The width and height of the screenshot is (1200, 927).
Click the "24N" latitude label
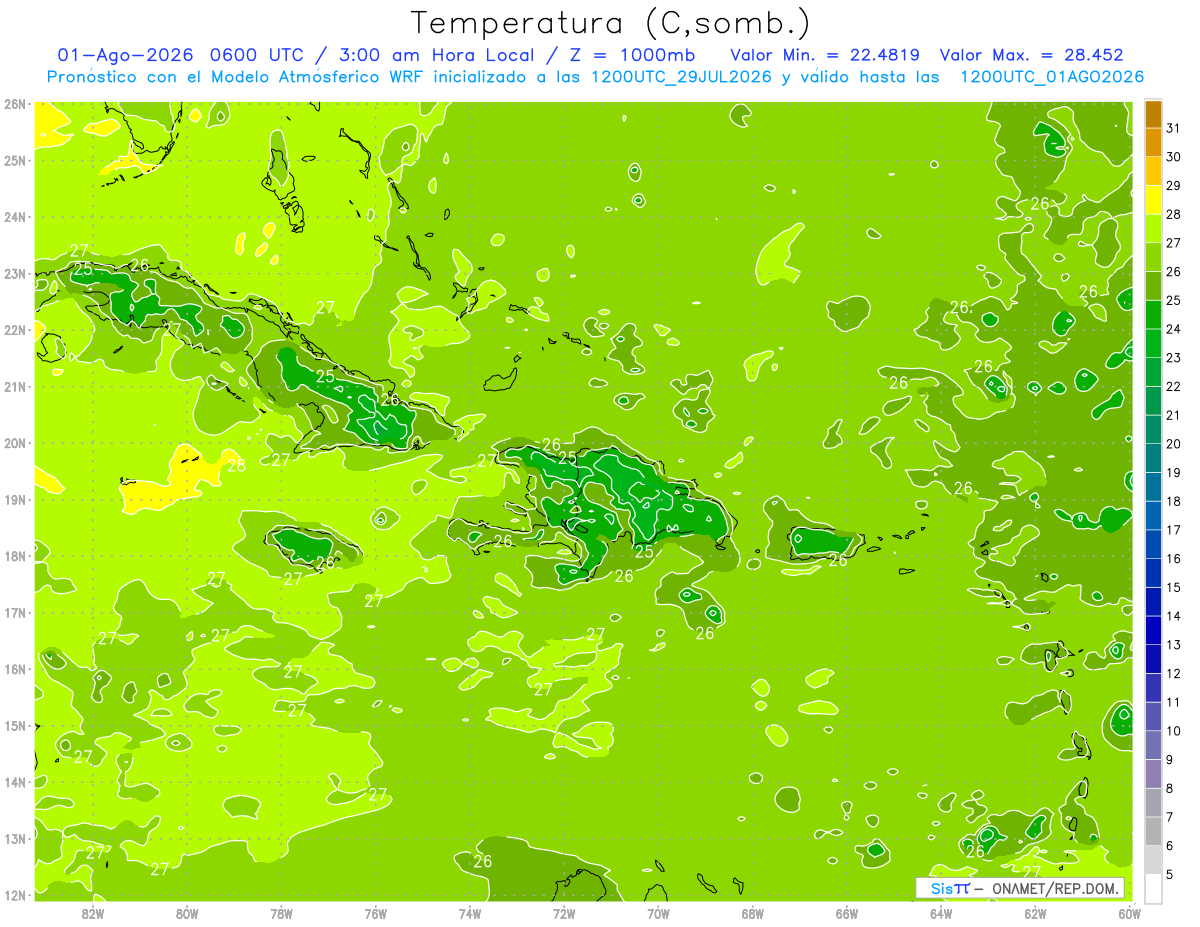[14, 217]
